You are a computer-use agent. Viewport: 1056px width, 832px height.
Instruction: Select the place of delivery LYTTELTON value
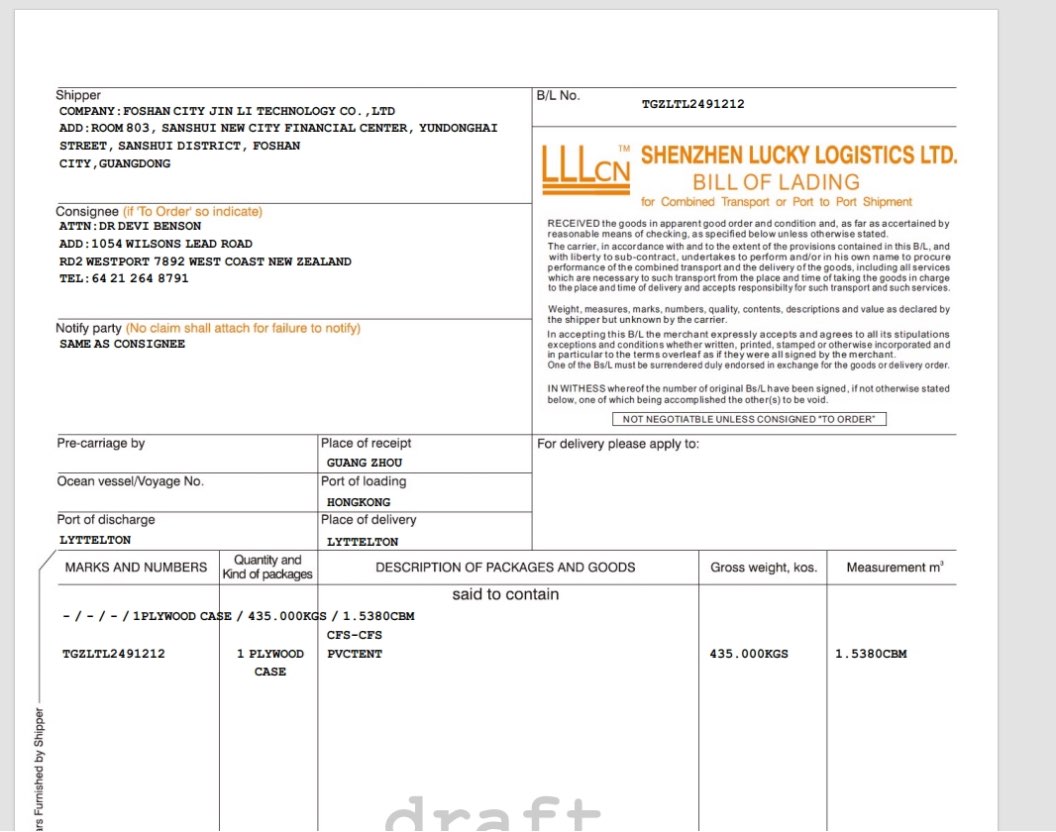point(362,542)
